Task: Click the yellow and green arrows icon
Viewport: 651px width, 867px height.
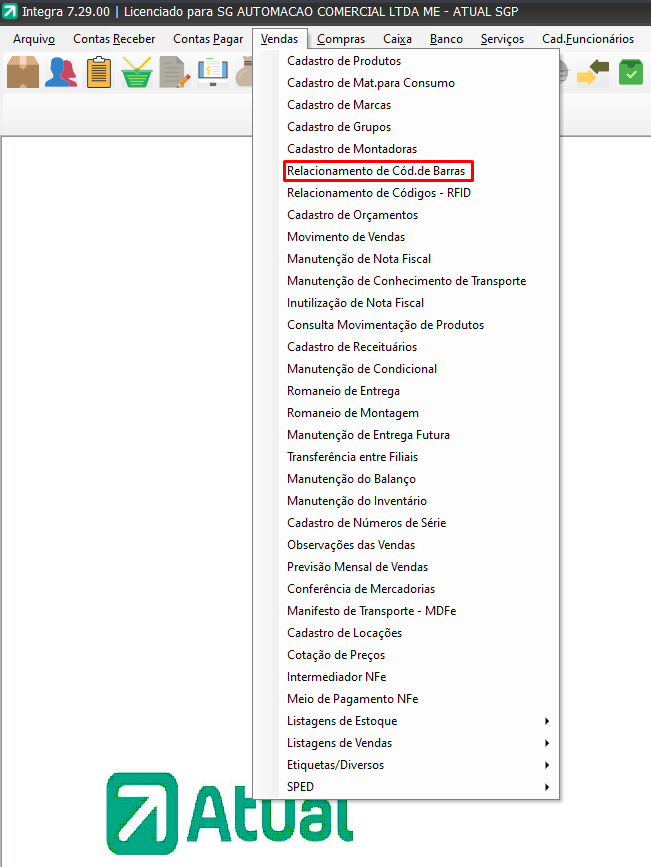Action: click(593, 72)
